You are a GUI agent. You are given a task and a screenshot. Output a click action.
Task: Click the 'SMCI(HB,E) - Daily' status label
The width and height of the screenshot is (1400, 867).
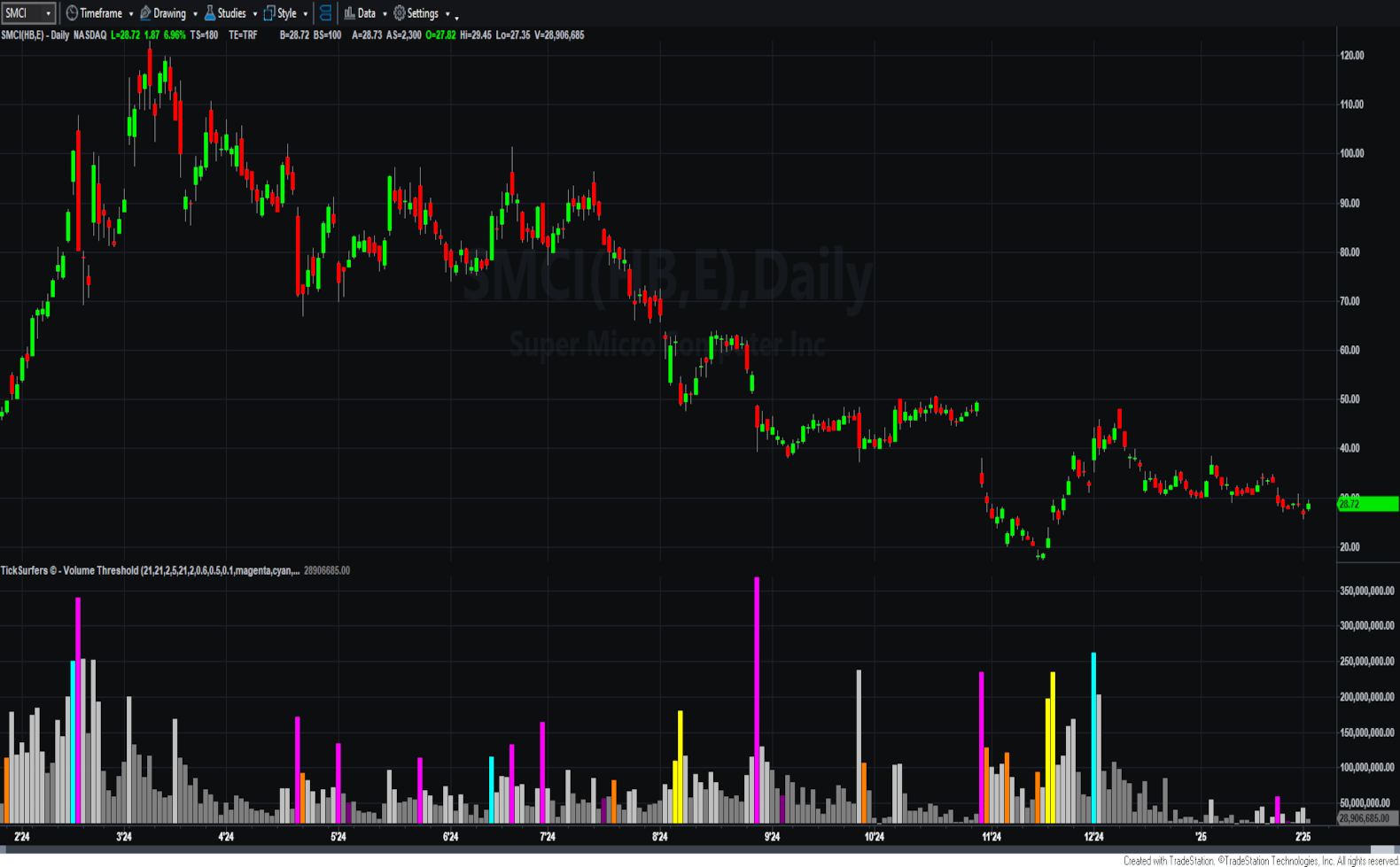pyautogui.click(x=35, y=35)
